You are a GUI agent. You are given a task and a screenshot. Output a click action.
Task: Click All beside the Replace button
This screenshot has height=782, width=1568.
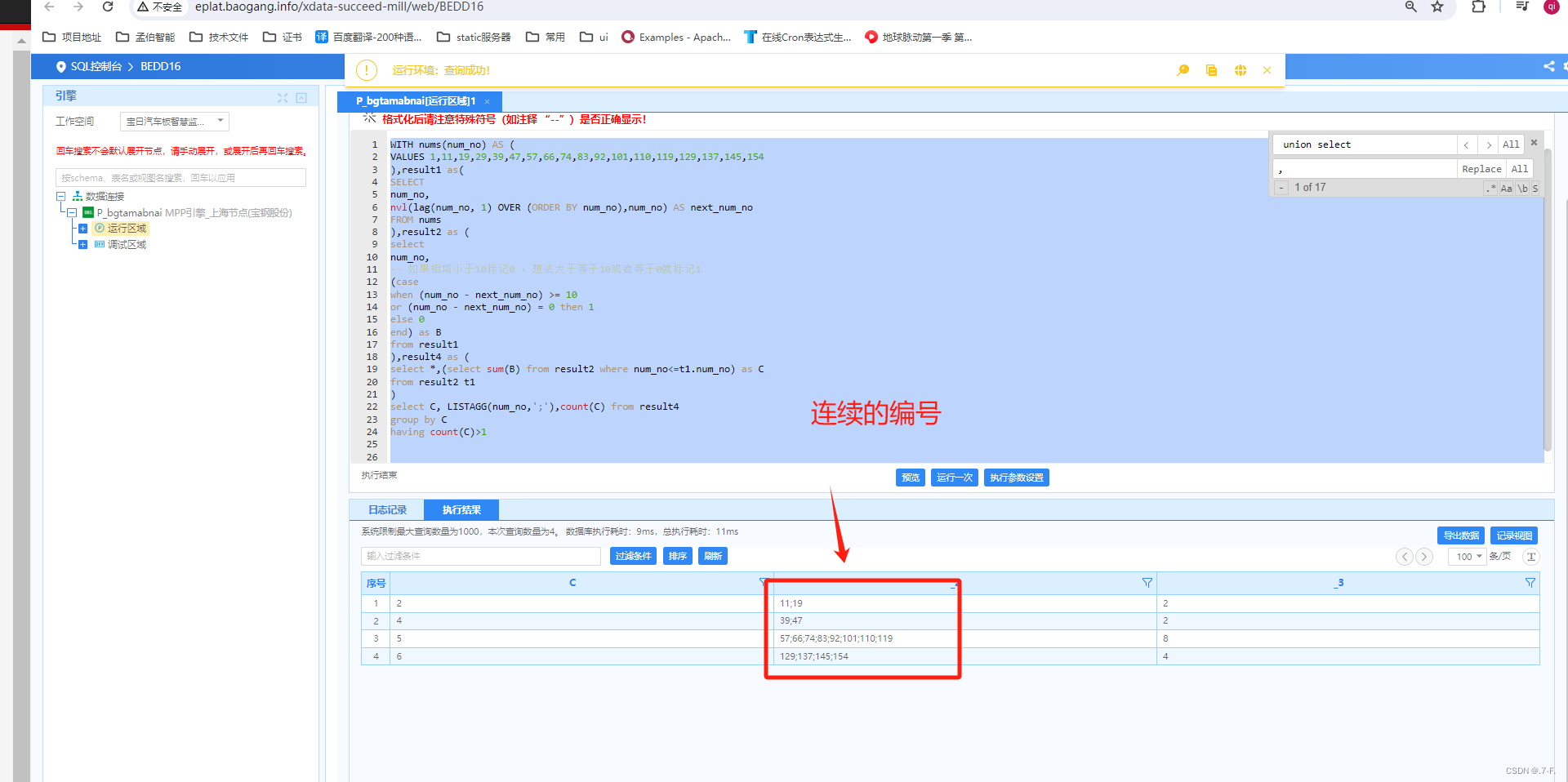coord(1519,169)
